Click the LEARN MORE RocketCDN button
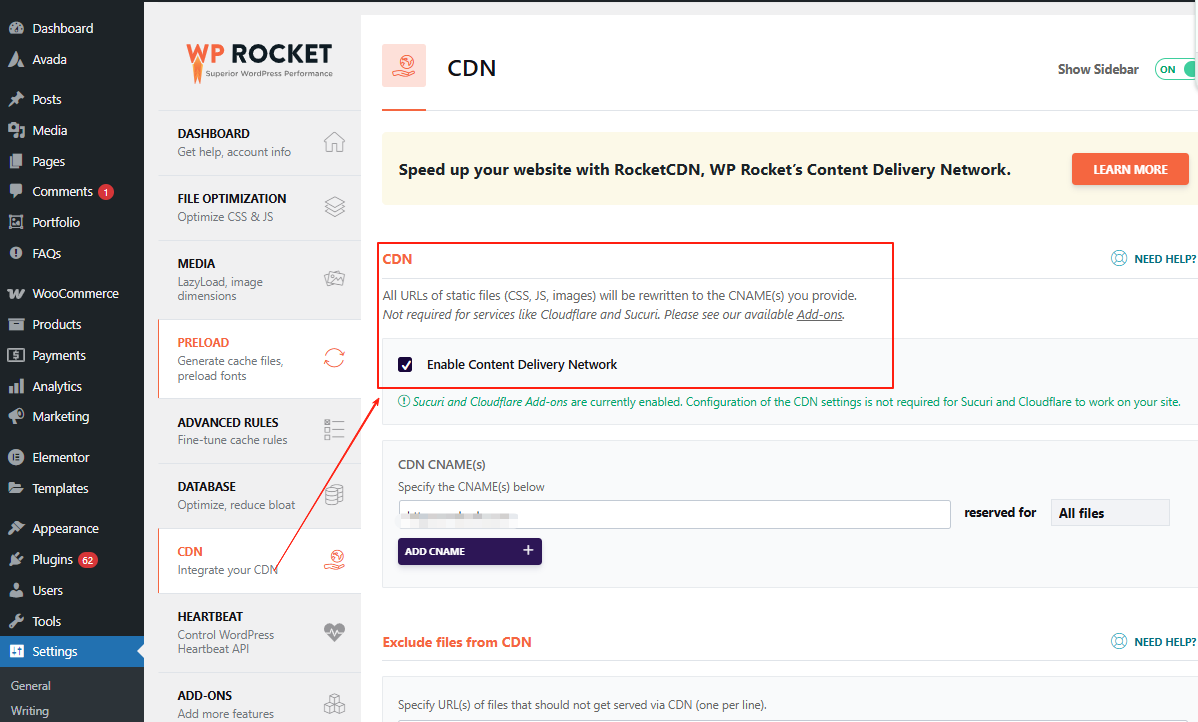The width and height of the screenshot is (1198, 722). pos(1130,169)
